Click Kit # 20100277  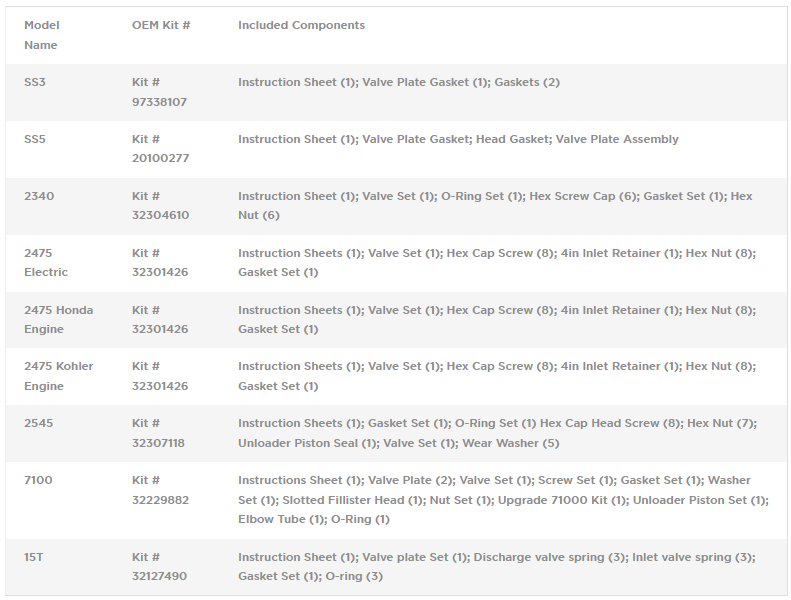coord(160,149)
